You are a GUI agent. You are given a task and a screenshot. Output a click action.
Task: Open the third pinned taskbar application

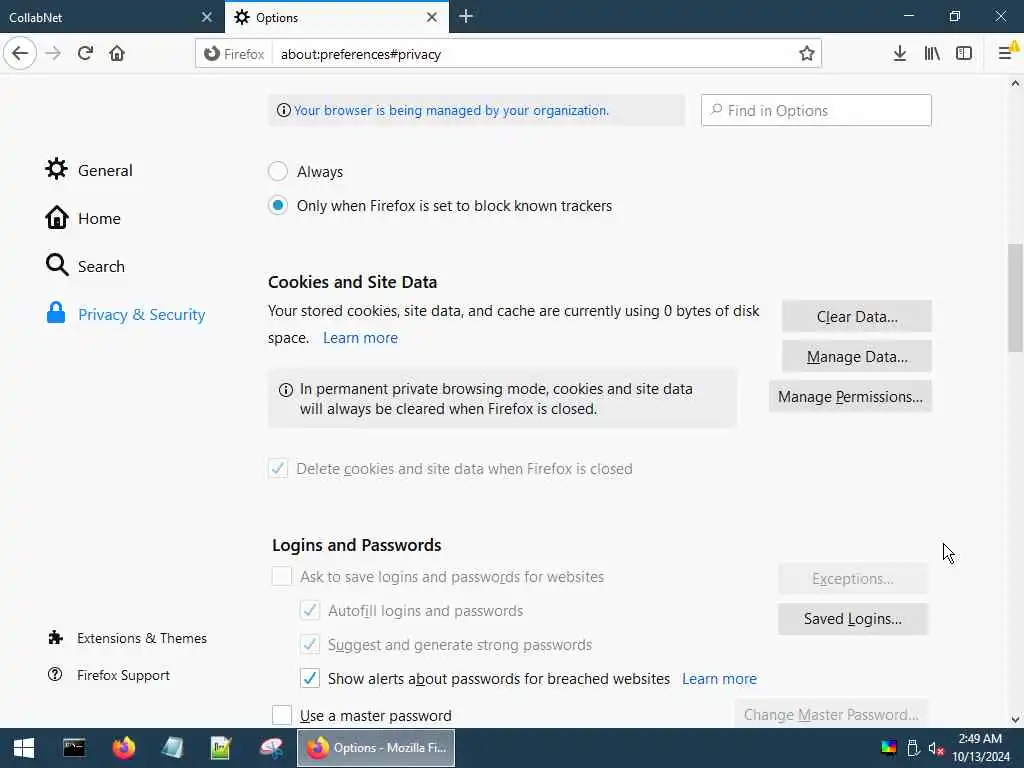tap(172, 748)
